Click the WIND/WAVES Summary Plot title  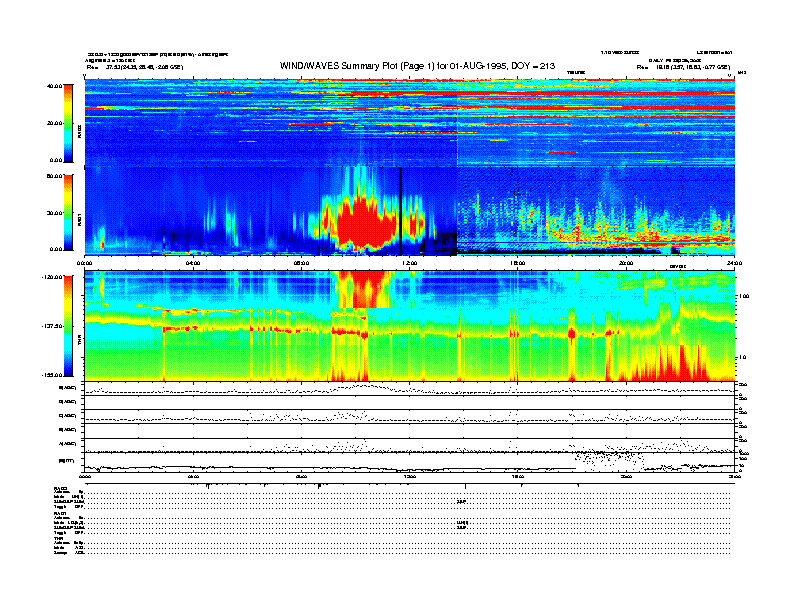pos(417,66)
